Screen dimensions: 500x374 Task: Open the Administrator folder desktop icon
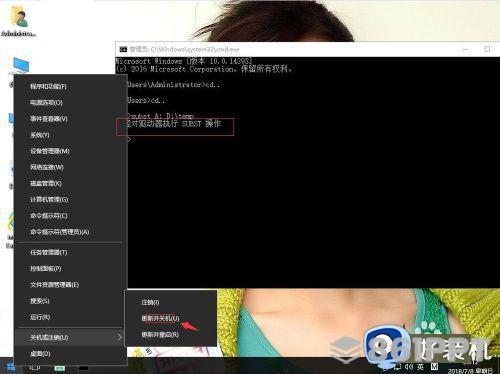(x=19, y=22)
